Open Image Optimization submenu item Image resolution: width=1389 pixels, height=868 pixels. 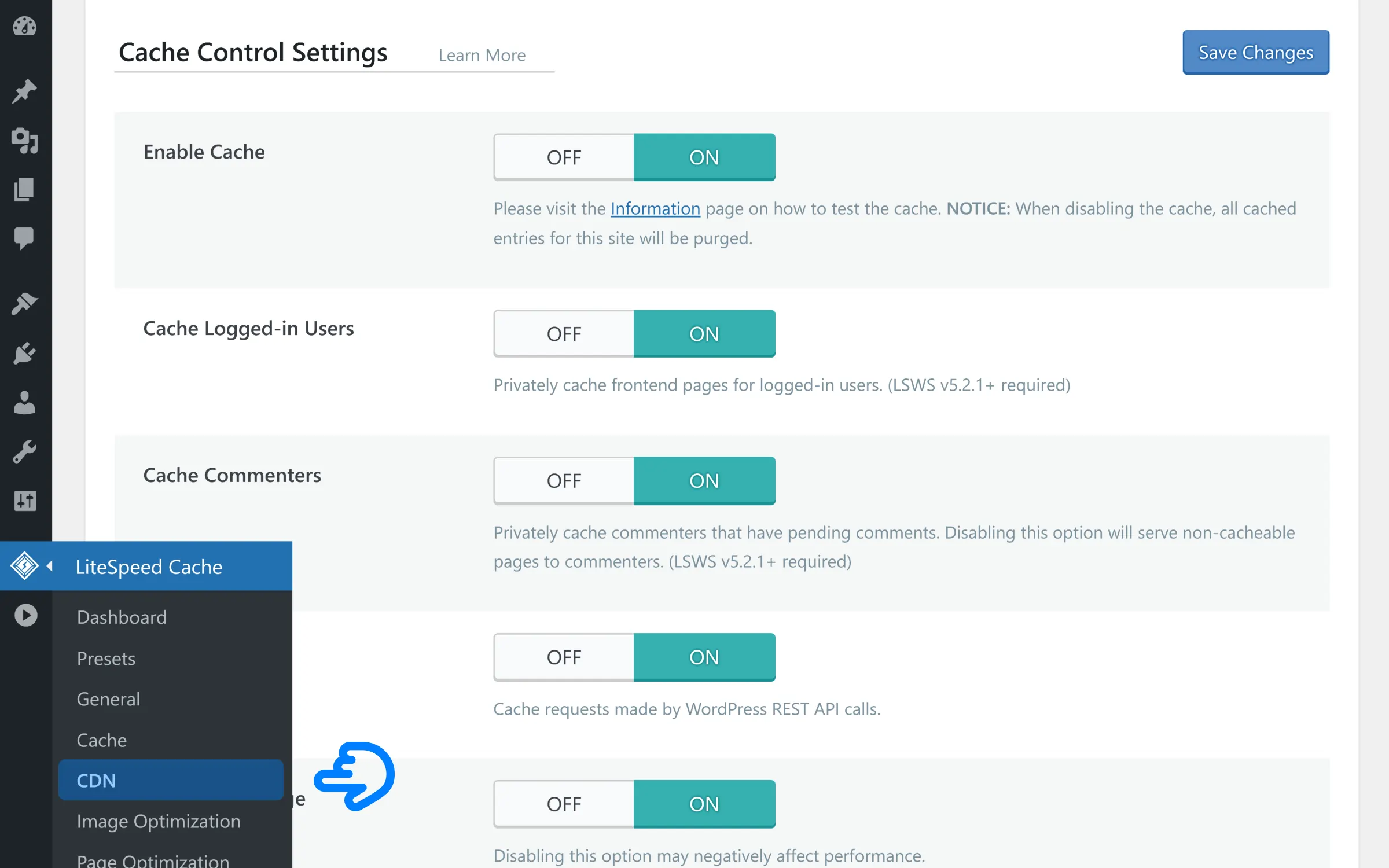tap(159, 822)
